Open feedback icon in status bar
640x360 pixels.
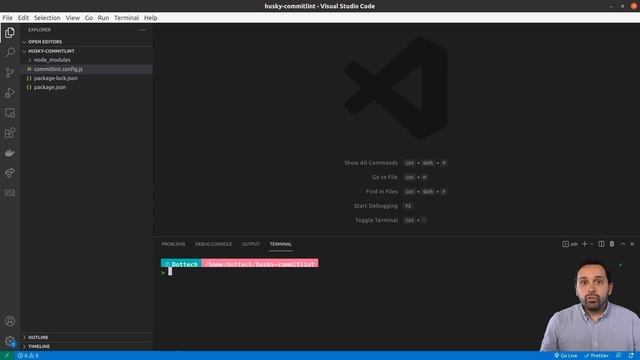(619, 356)
